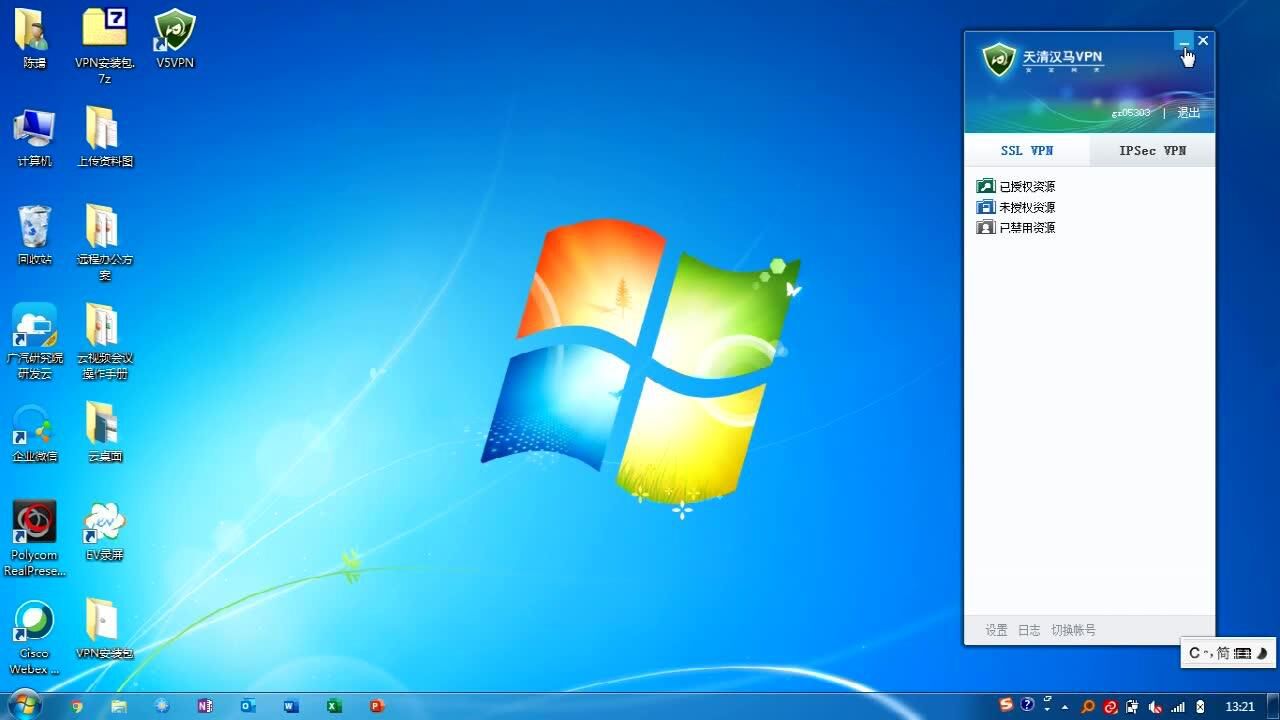This screenshot has width=1280, height=720.
Task: Launch Excel from the taskbar
Action: point(334,706)
